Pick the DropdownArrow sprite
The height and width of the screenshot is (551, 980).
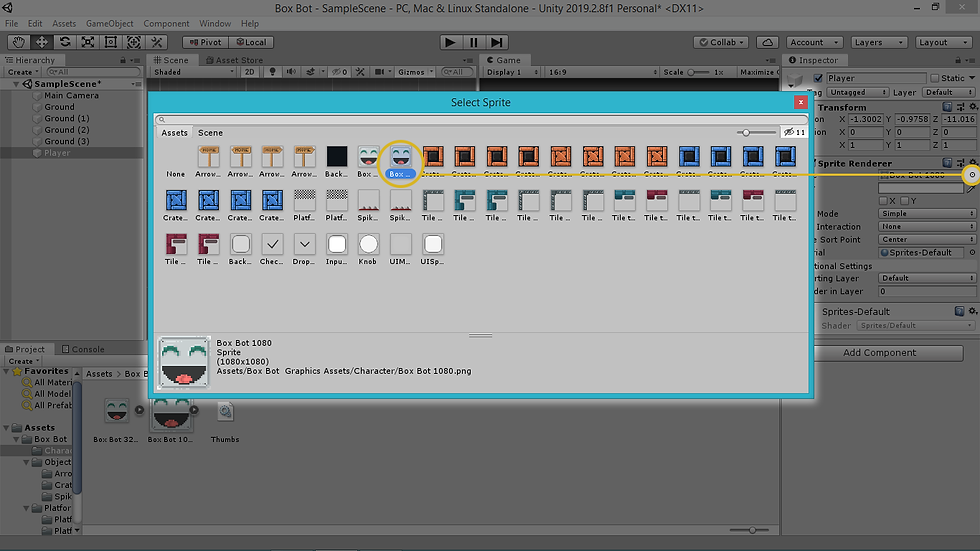[x=304, y=244]
